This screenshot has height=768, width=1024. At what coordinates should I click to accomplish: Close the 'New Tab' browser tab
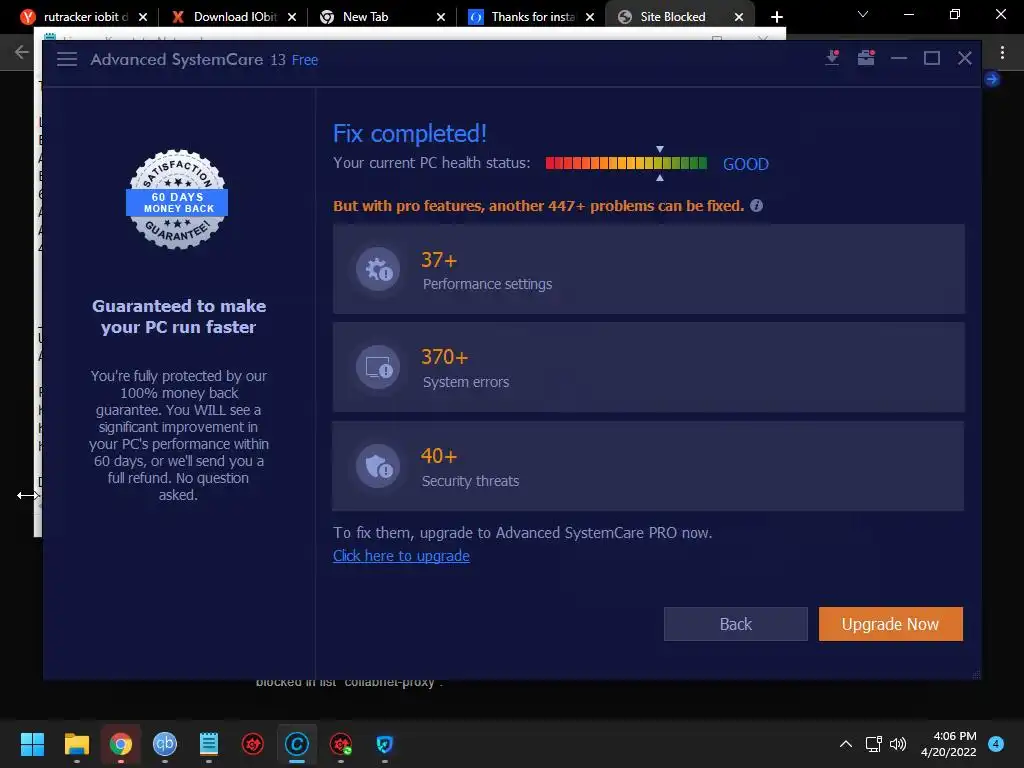coord(441,17)
